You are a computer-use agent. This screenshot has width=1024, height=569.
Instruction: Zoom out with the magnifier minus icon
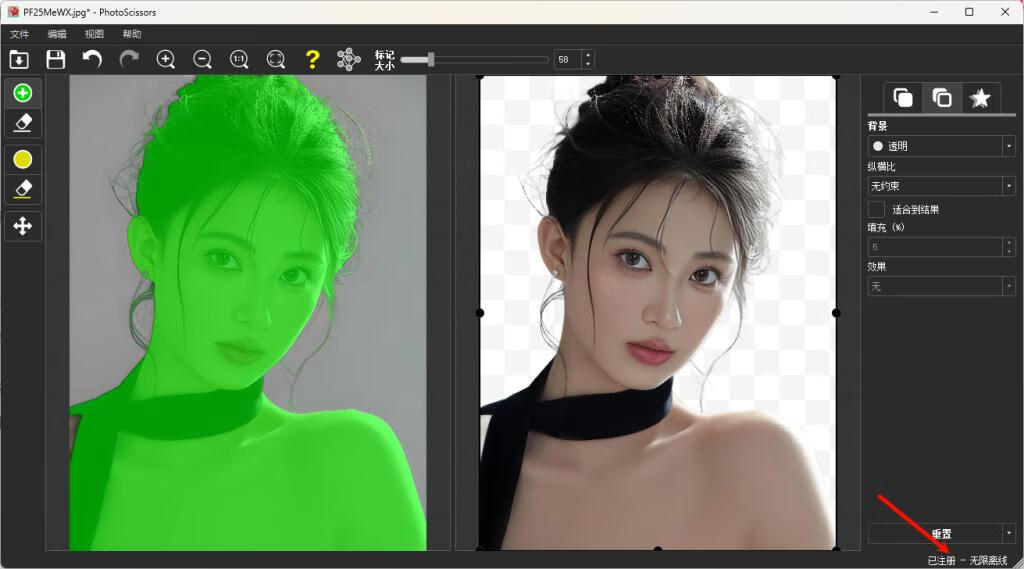[202, 59]
